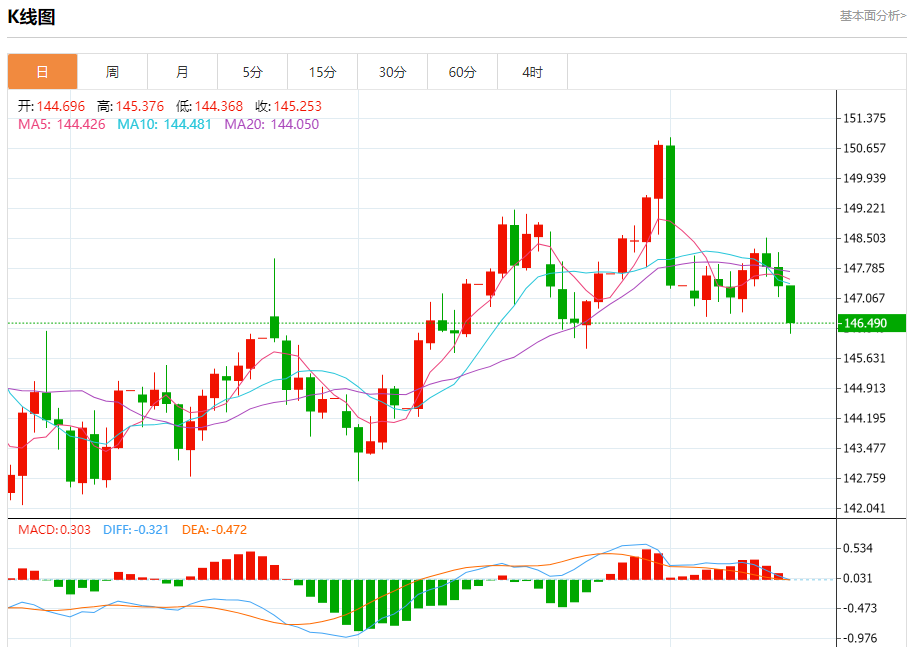Open the 5分 timeframe tab

[x=252, y=72]
